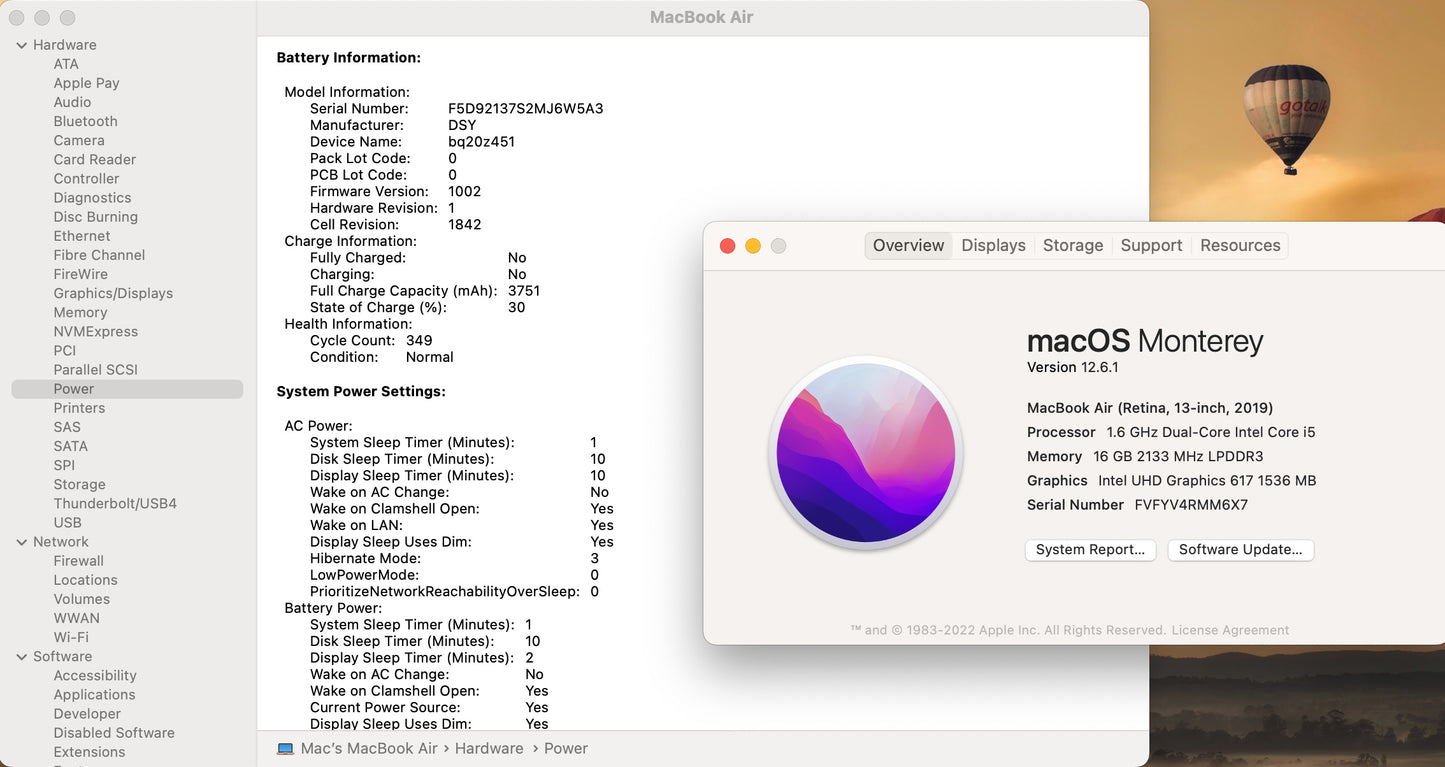Viewport: 1445px width, 767px height.
Task: Click the Mac serial number FVFYV4RMM6X7
Action: click(1191, 505)
